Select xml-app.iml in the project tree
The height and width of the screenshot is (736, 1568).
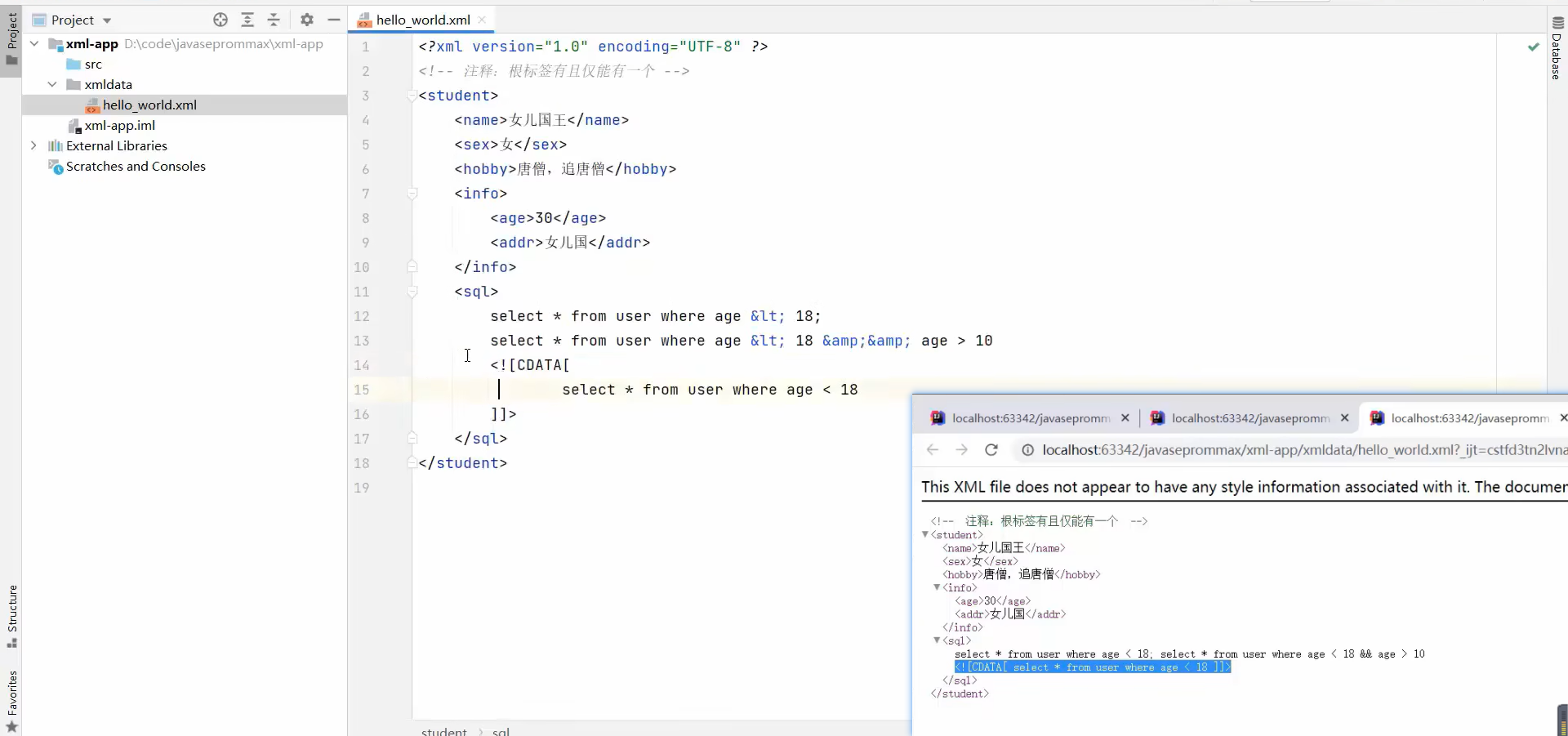[x=119, y=125]
